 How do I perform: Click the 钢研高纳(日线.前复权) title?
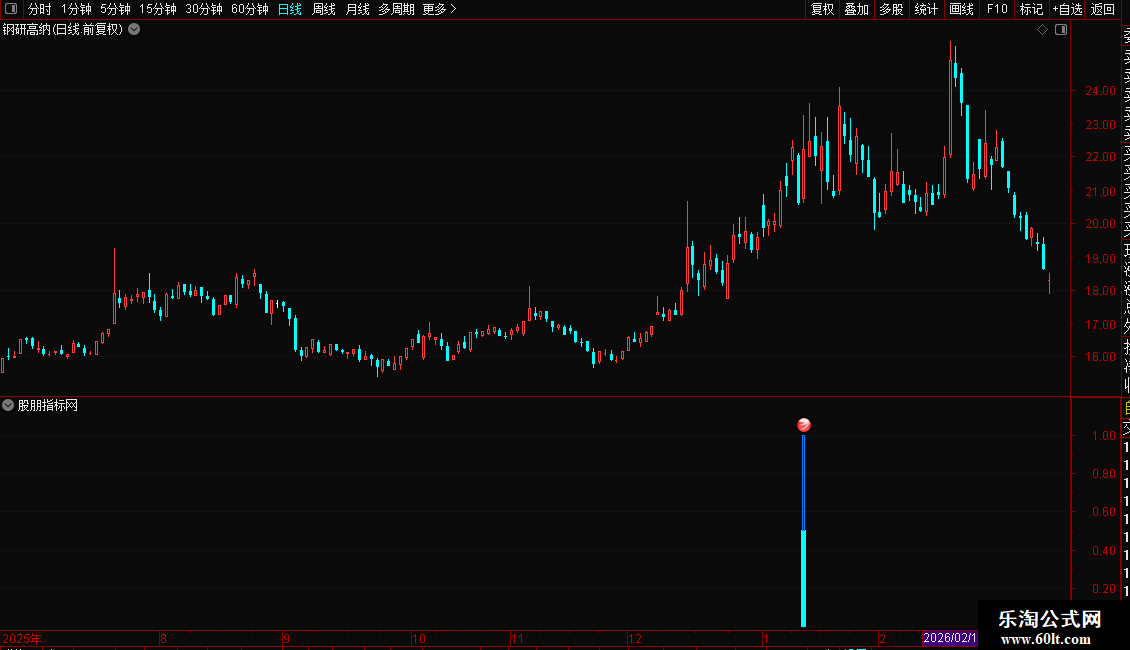pos(63,30)
